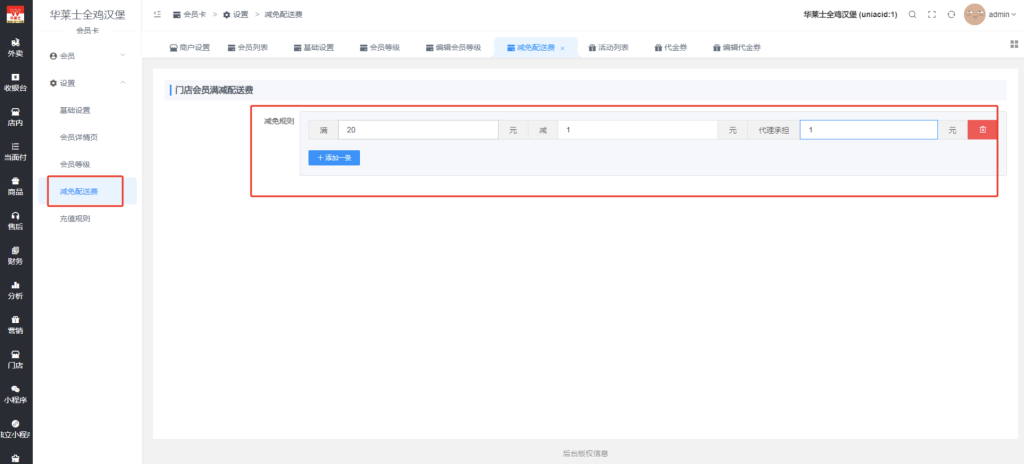Switch to the 会员列表 tab

pyautogui.click(x=247, y=48)
